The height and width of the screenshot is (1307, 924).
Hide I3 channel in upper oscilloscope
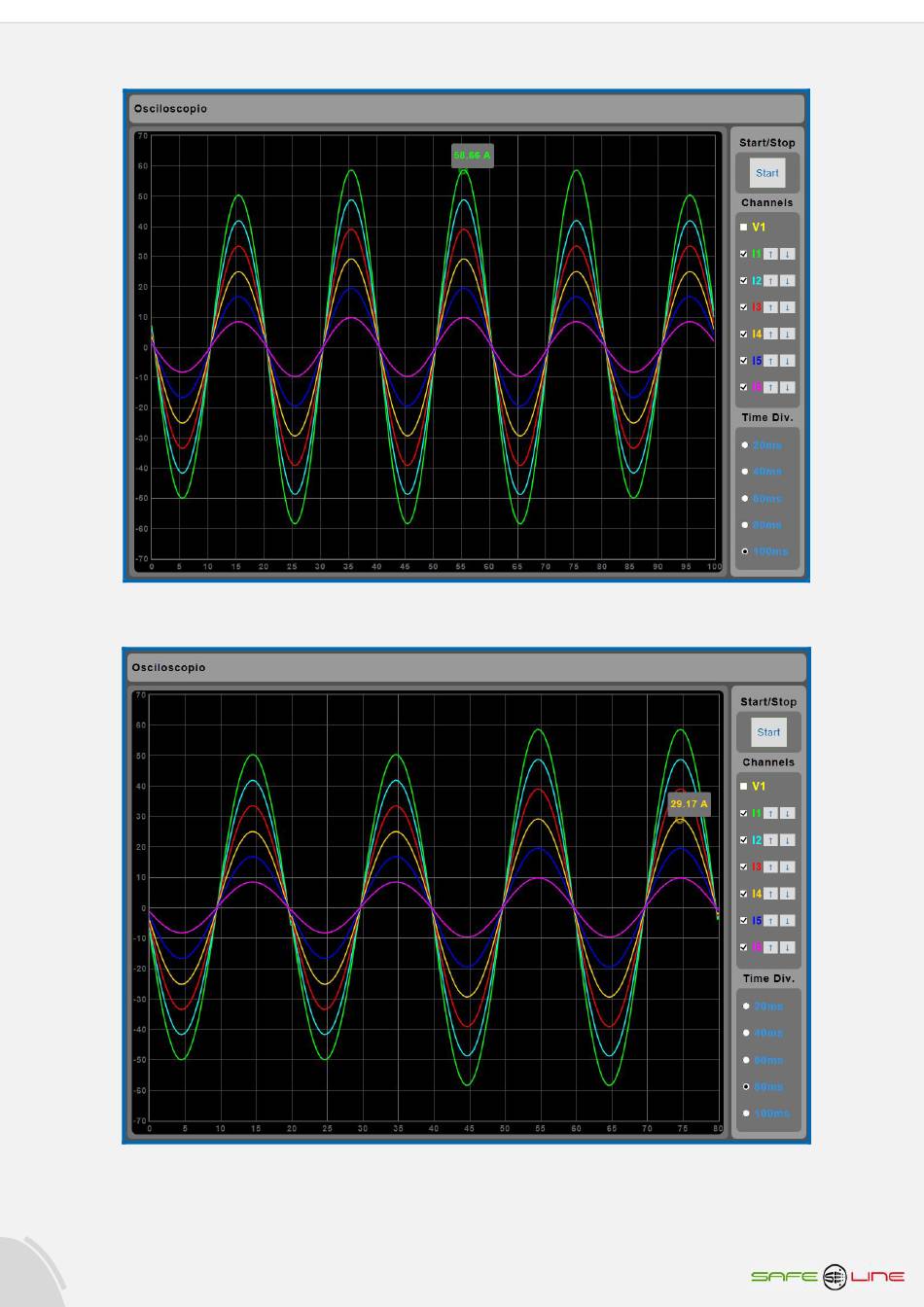744,307
